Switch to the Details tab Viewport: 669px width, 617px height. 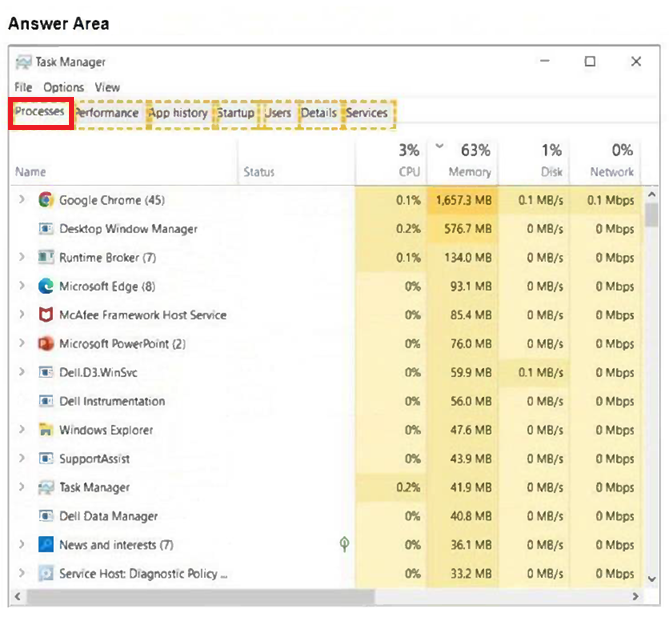(319, 114)
